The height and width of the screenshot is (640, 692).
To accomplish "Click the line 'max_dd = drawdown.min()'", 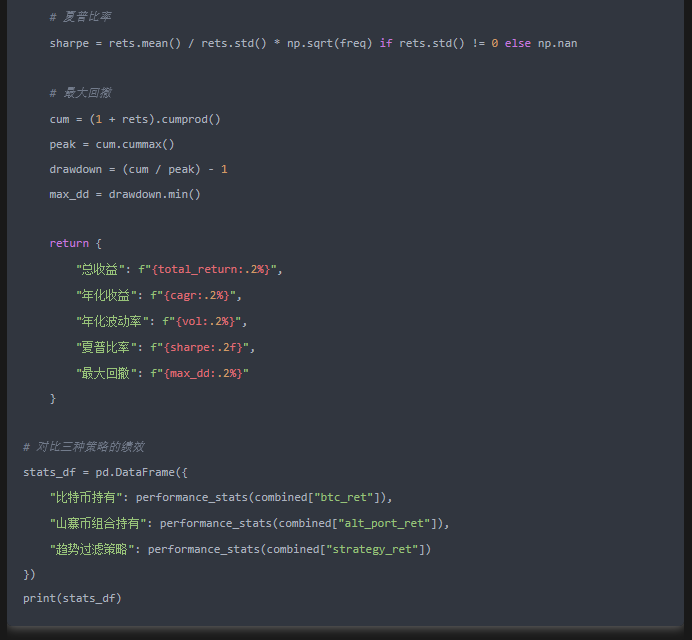I will tap(125, 194).
